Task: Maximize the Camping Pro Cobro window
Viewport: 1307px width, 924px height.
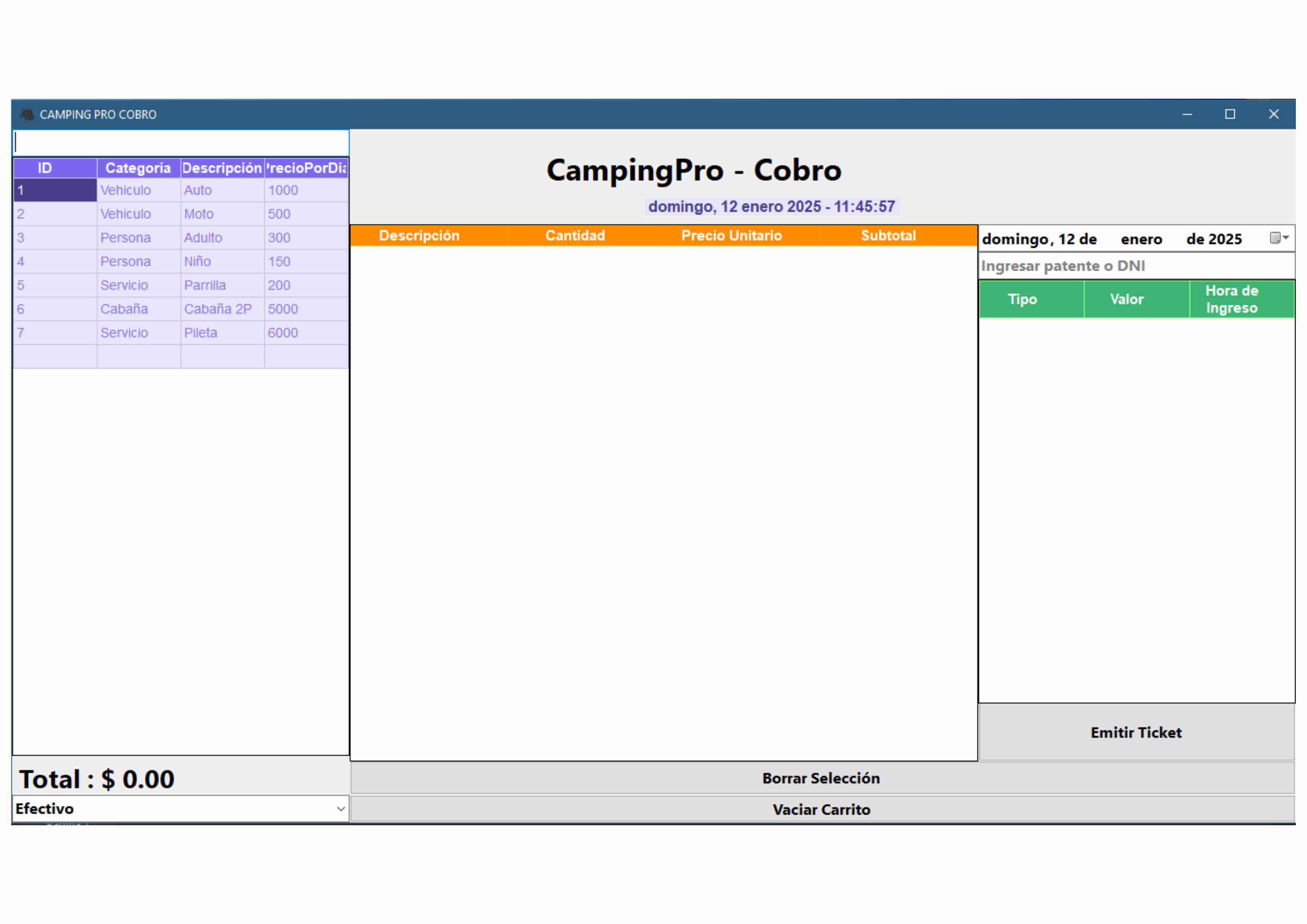Action: coord(1230,114)
